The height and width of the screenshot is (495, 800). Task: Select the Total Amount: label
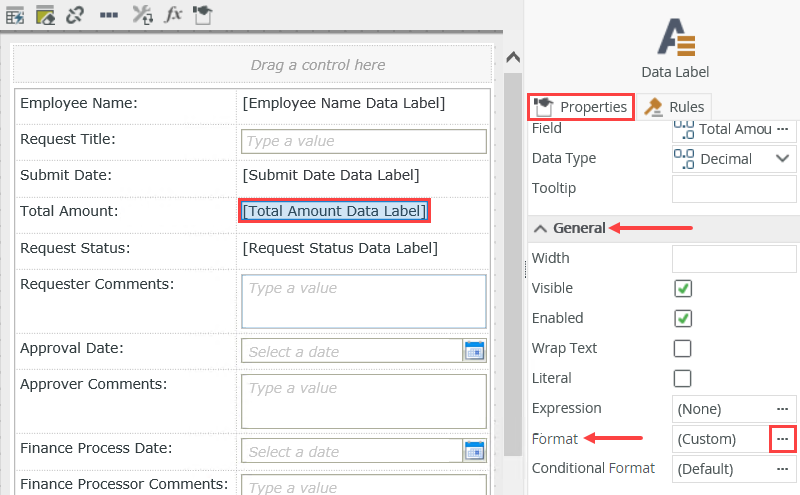click(69, 211)
